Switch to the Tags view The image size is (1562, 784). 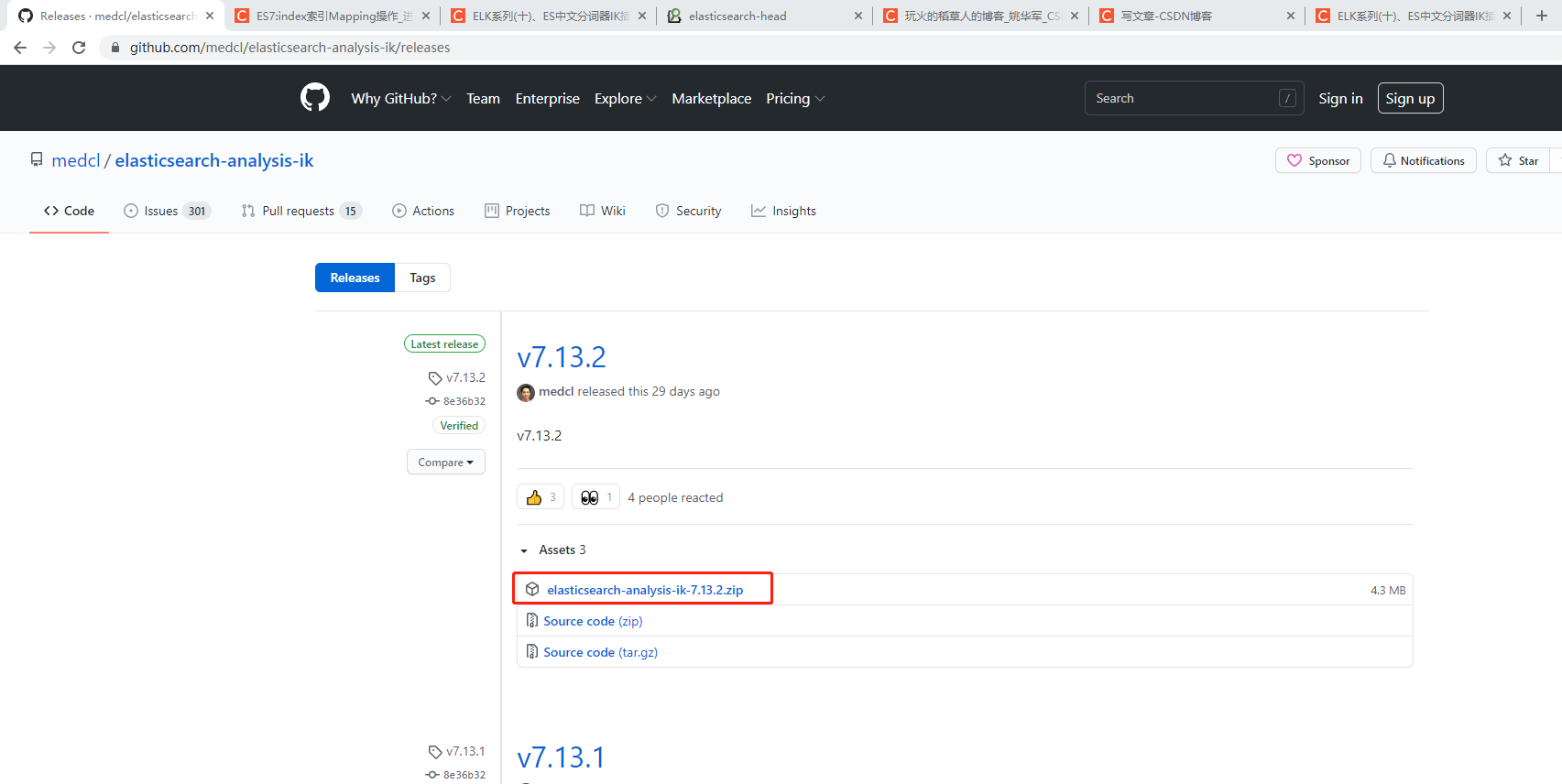422,278
